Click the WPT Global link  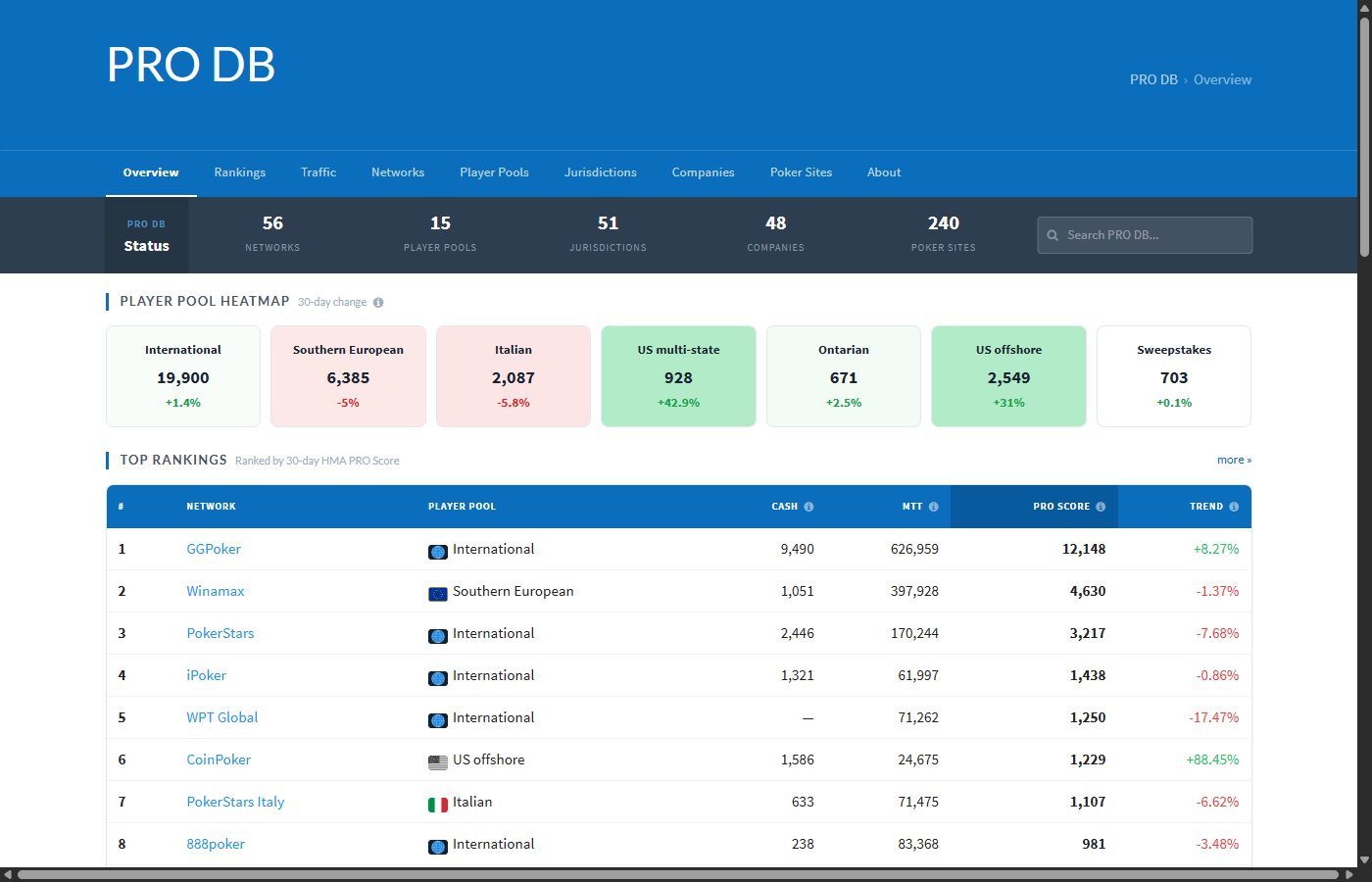click(221, 717)
